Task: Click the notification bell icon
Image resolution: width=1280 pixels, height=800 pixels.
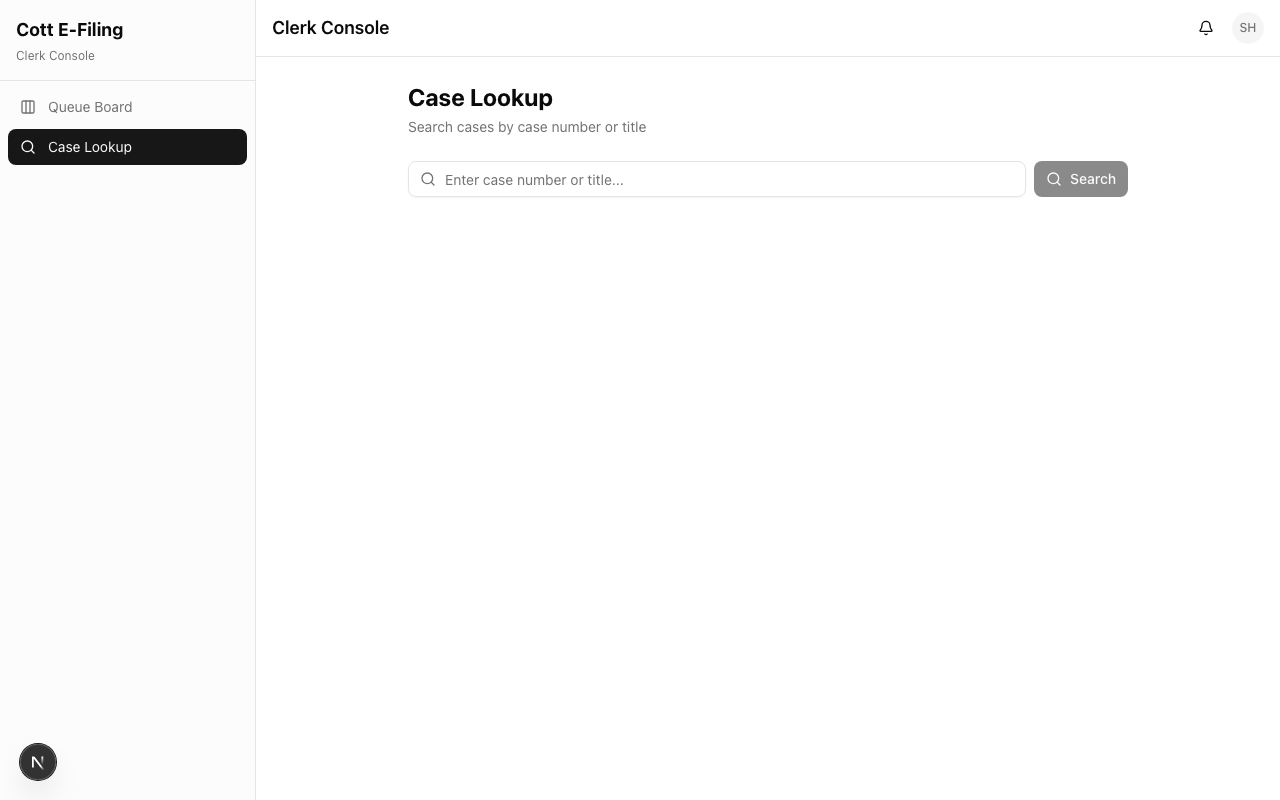Action: 1206,27
